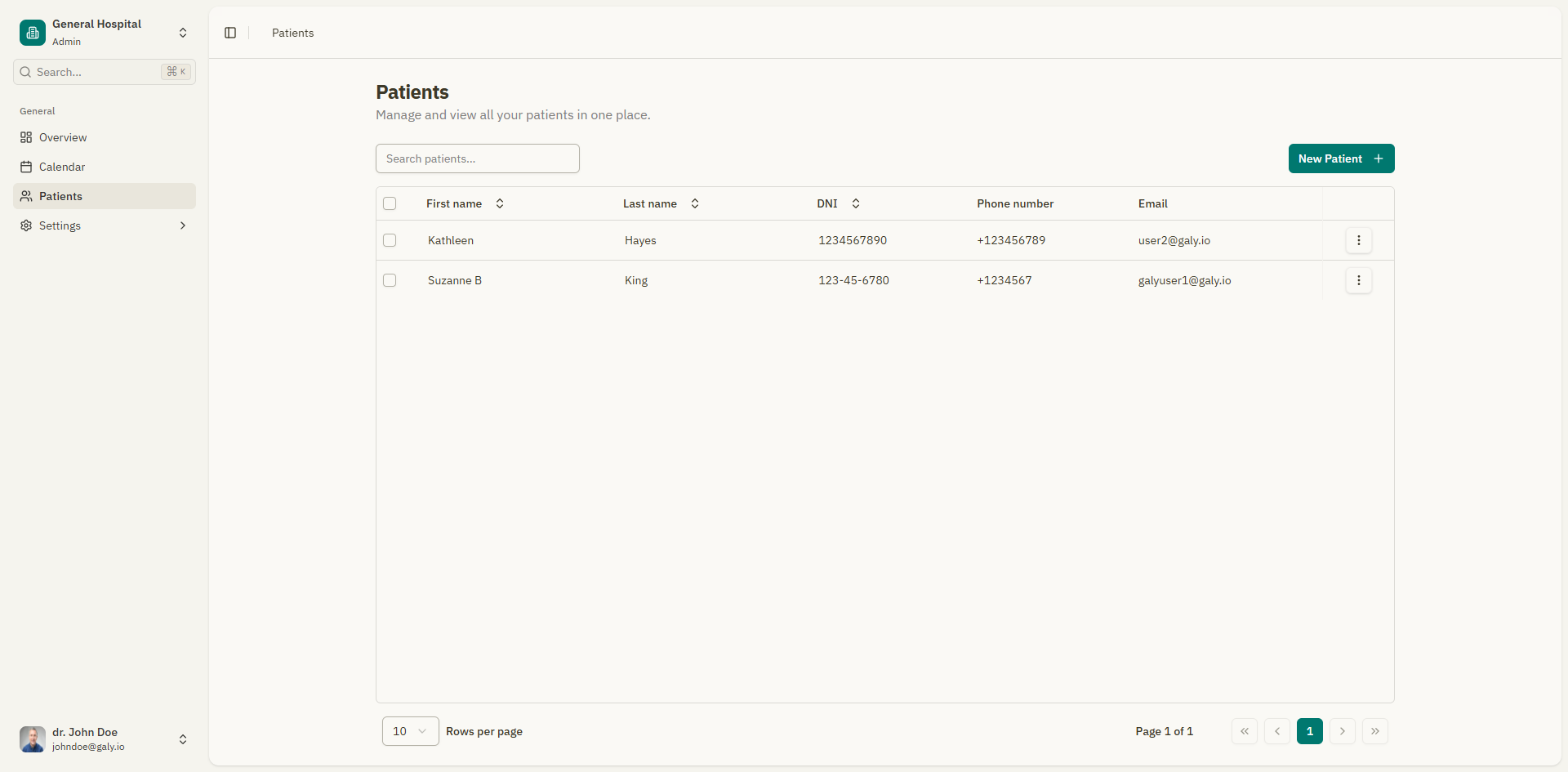Open the Calendar section icon
Screen dimensions: 1568x772
coord(25,167)
